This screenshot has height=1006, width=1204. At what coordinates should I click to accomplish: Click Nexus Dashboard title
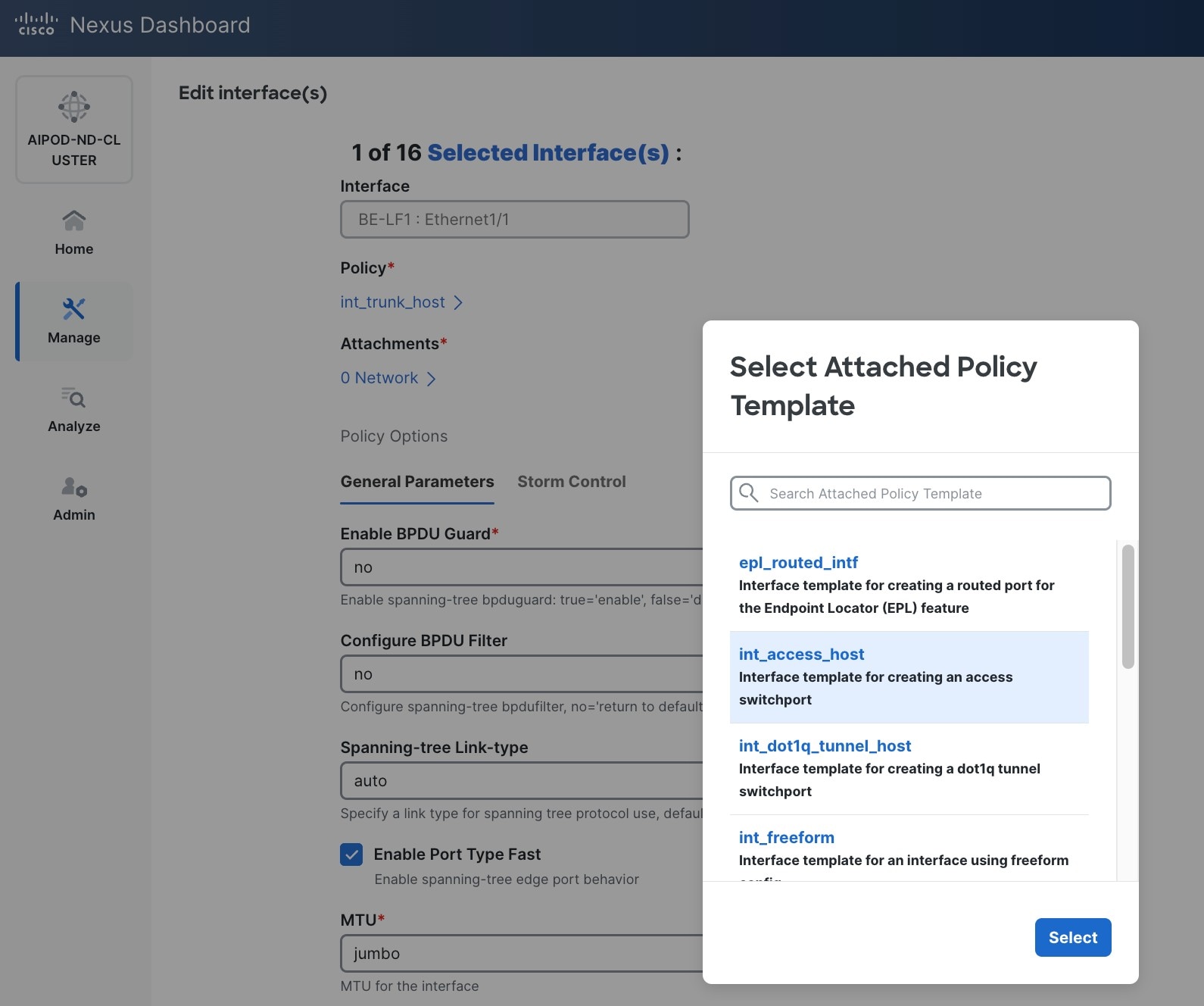tap(160, 25)
